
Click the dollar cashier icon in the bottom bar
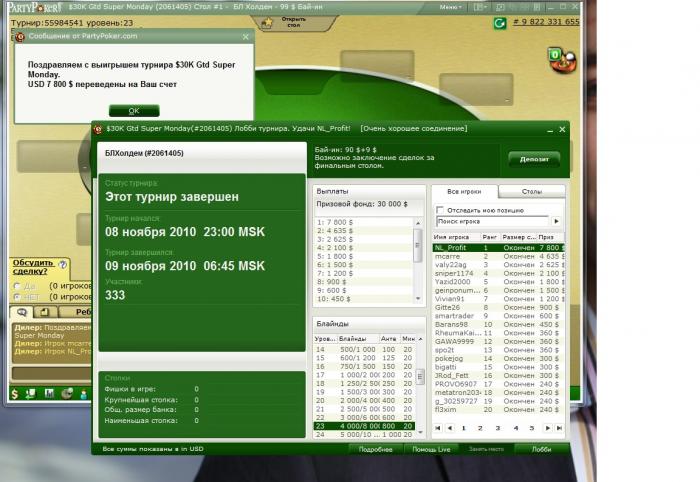[x=15, y=394]
